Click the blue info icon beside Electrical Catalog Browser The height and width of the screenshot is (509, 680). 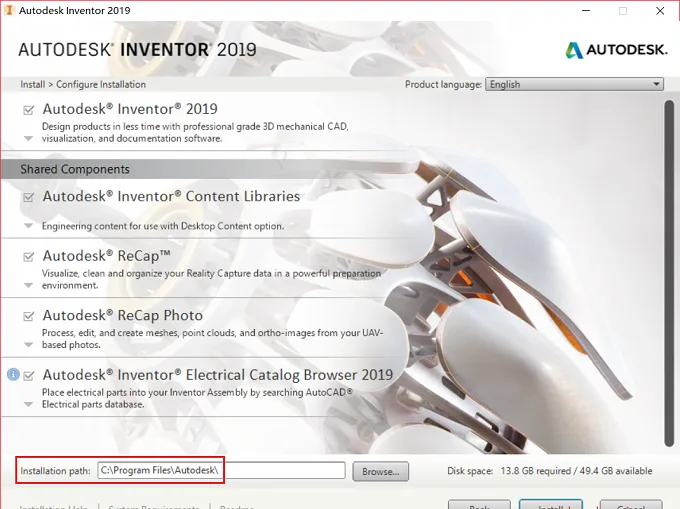pos(13,374)
